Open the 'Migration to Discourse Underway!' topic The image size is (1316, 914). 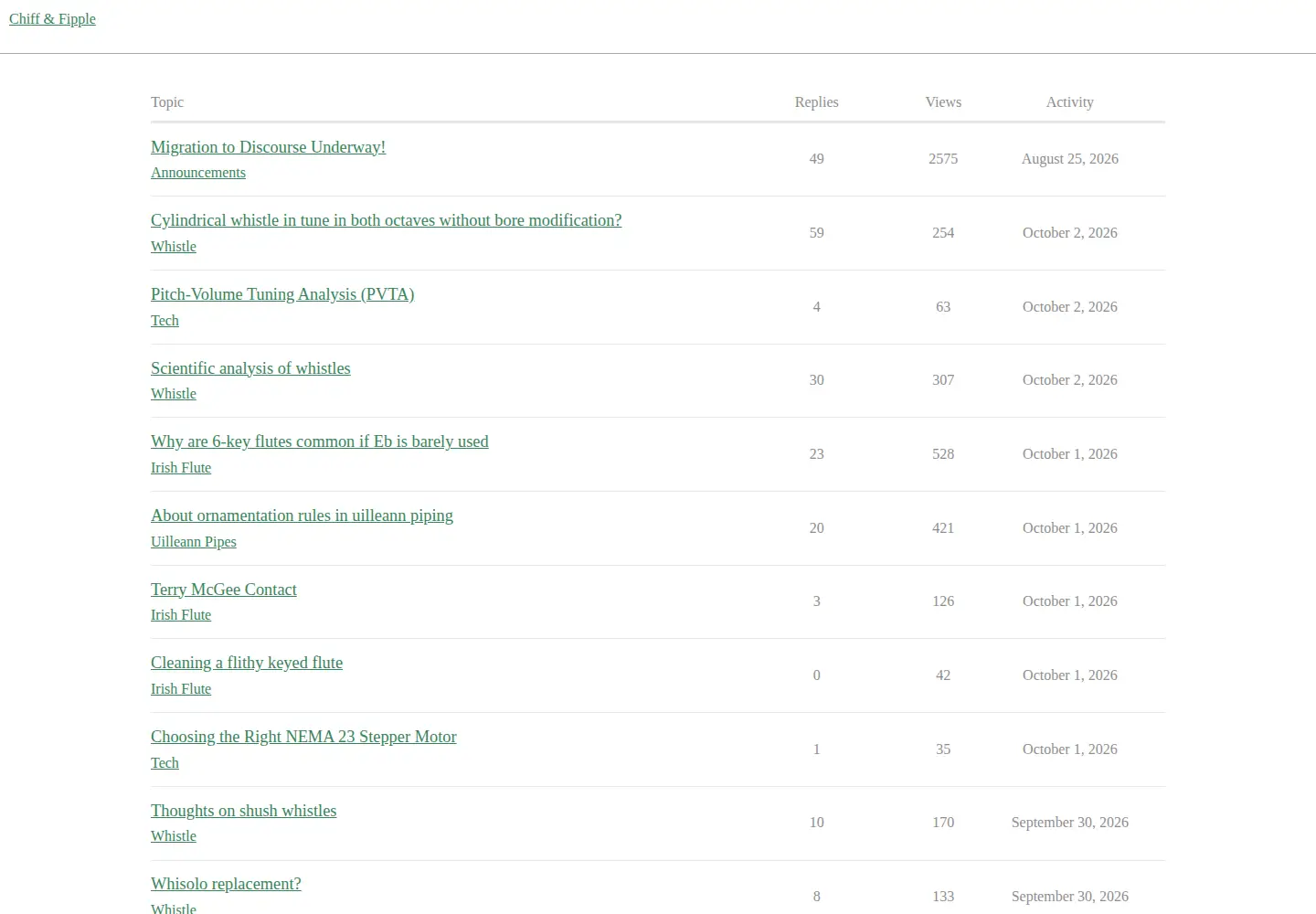[268, 147]
